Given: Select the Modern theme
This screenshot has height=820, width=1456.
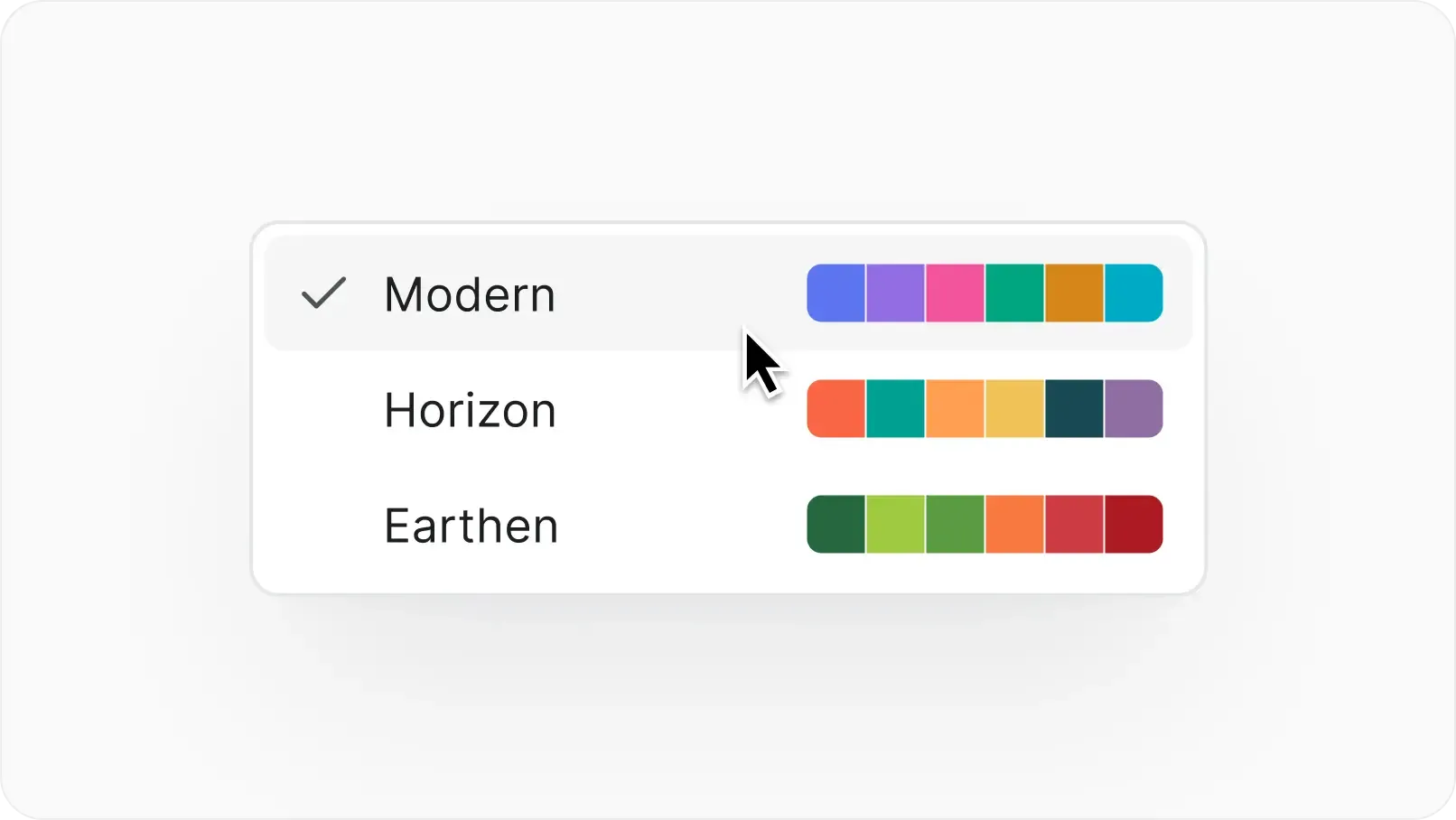Looking at the screenshot, I should coord(470,293).
